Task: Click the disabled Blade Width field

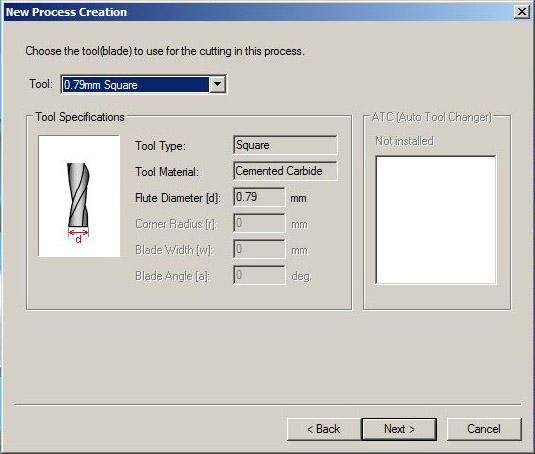Action: (259, 249)
